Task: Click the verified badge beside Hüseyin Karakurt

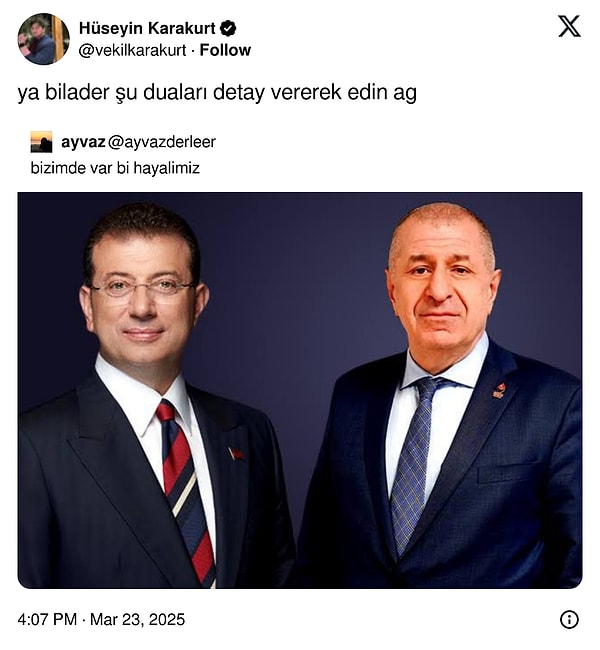Action: pos(228,29)
